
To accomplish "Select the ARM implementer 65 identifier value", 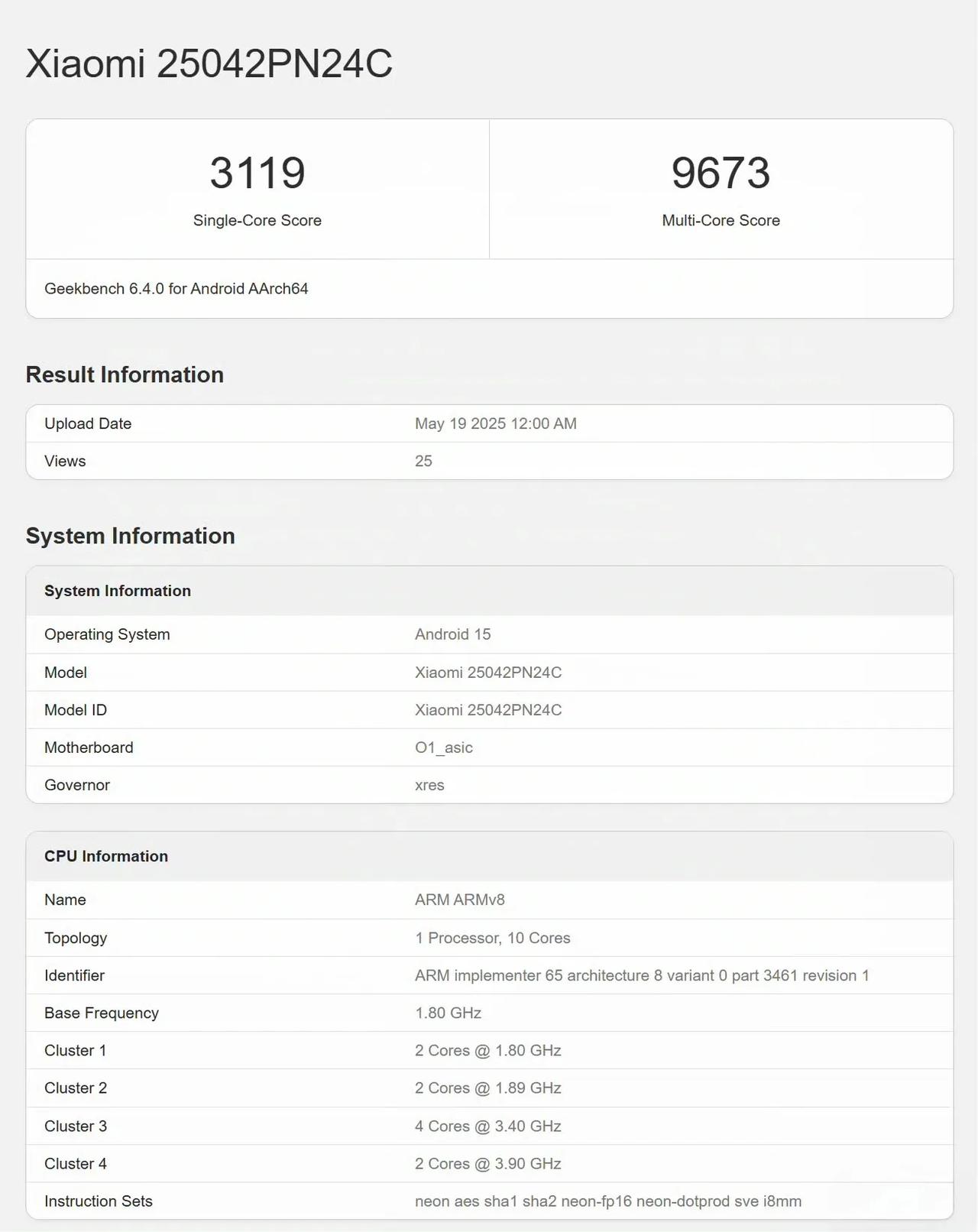I will [642, 975].
